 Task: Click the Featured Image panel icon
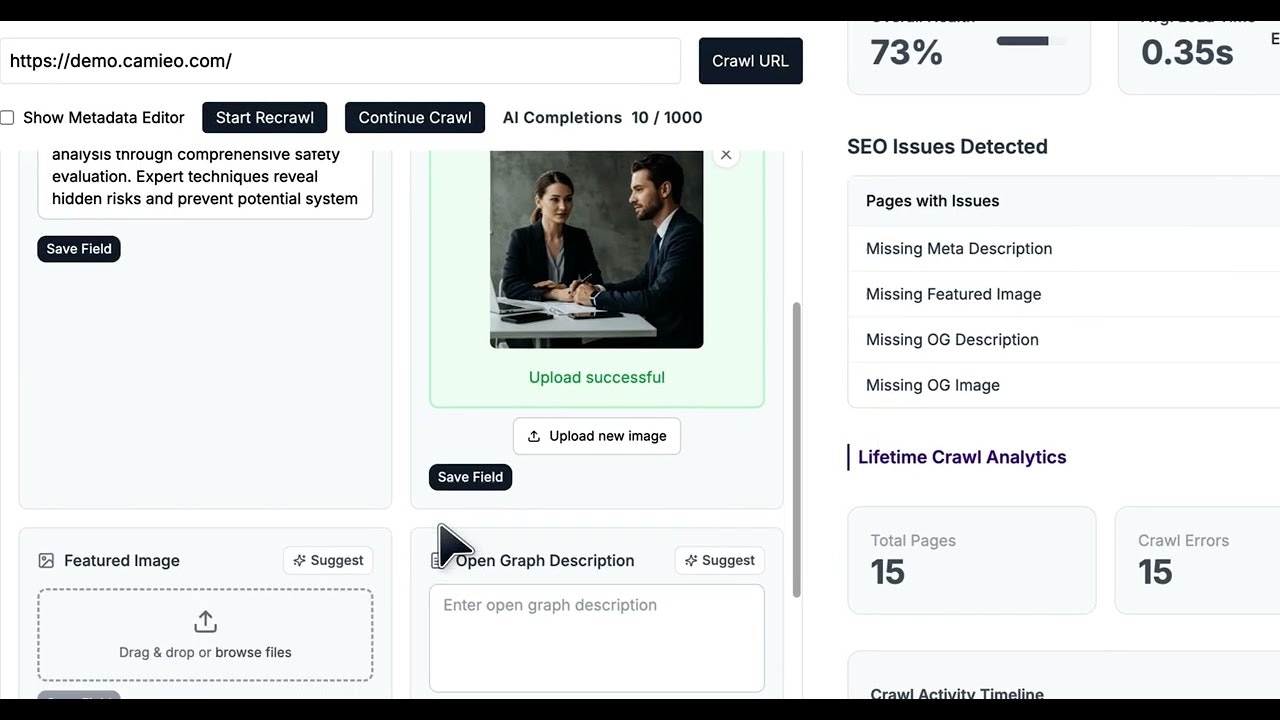point(46,561)
